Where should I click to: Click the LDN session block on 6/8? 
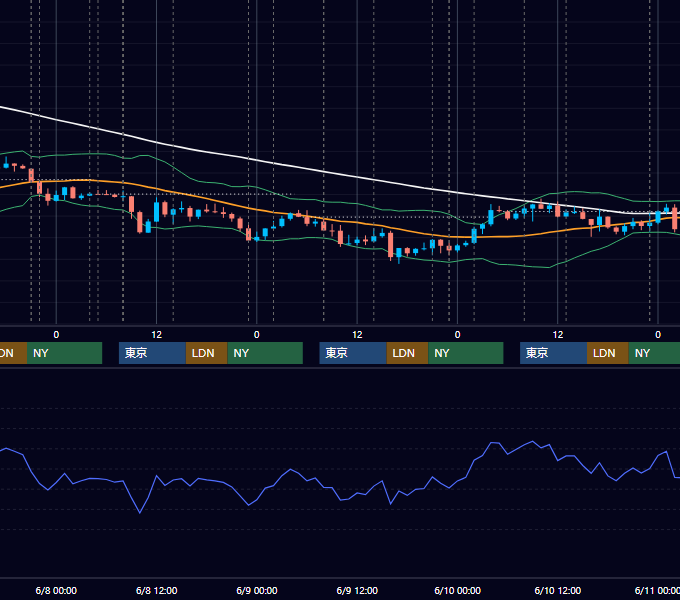206,353
